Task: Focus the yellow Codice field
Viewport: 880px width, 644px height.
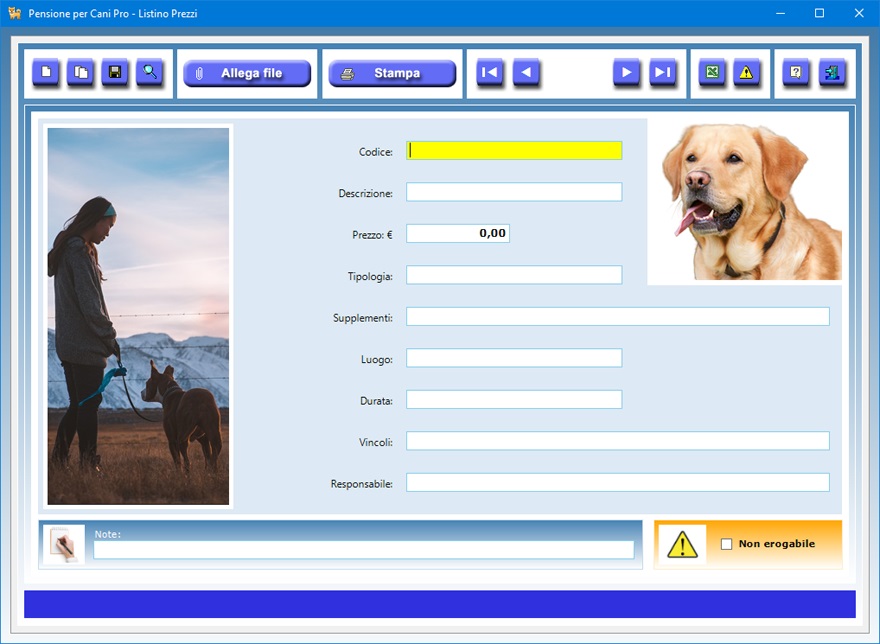Action: 514,150
